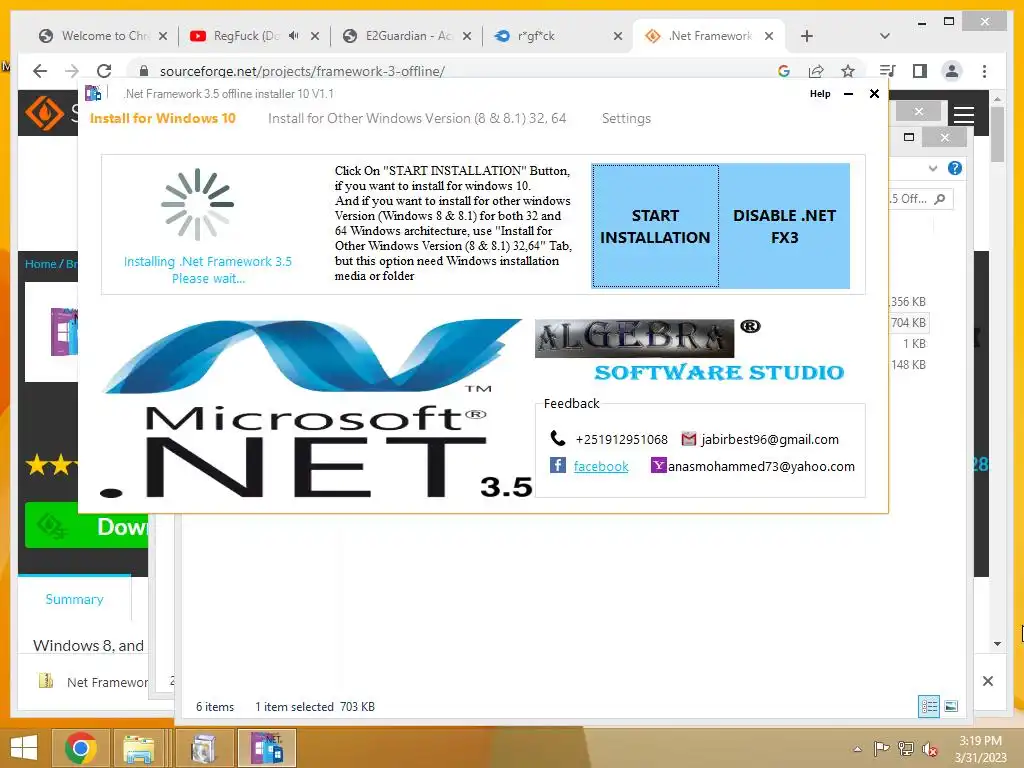This screenshot has width=1024, height=768.
Task: Click the Explorer search box
Action: 920,199
